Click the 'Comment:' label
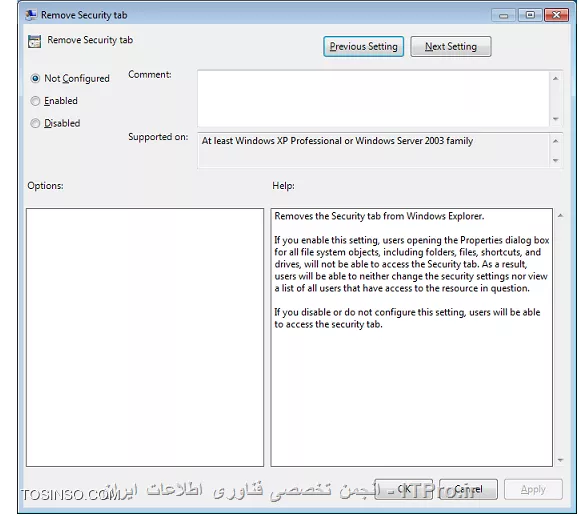 [x=150, y=75]
